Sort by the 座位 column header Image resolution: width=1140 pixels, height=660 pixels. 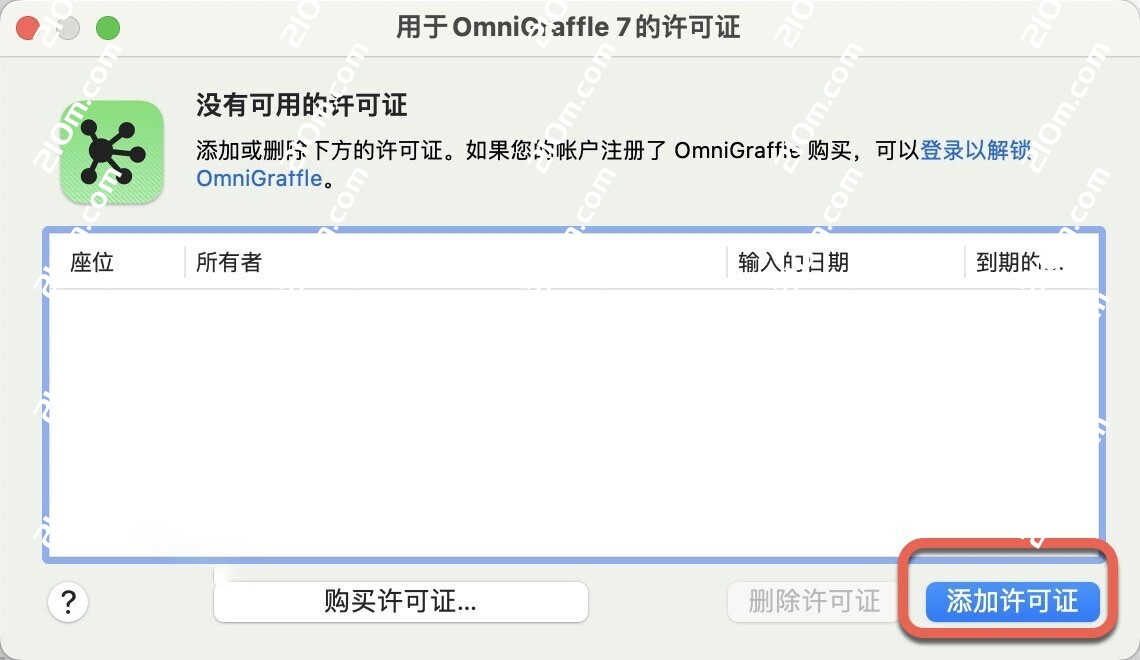click(x=92, y=263)
